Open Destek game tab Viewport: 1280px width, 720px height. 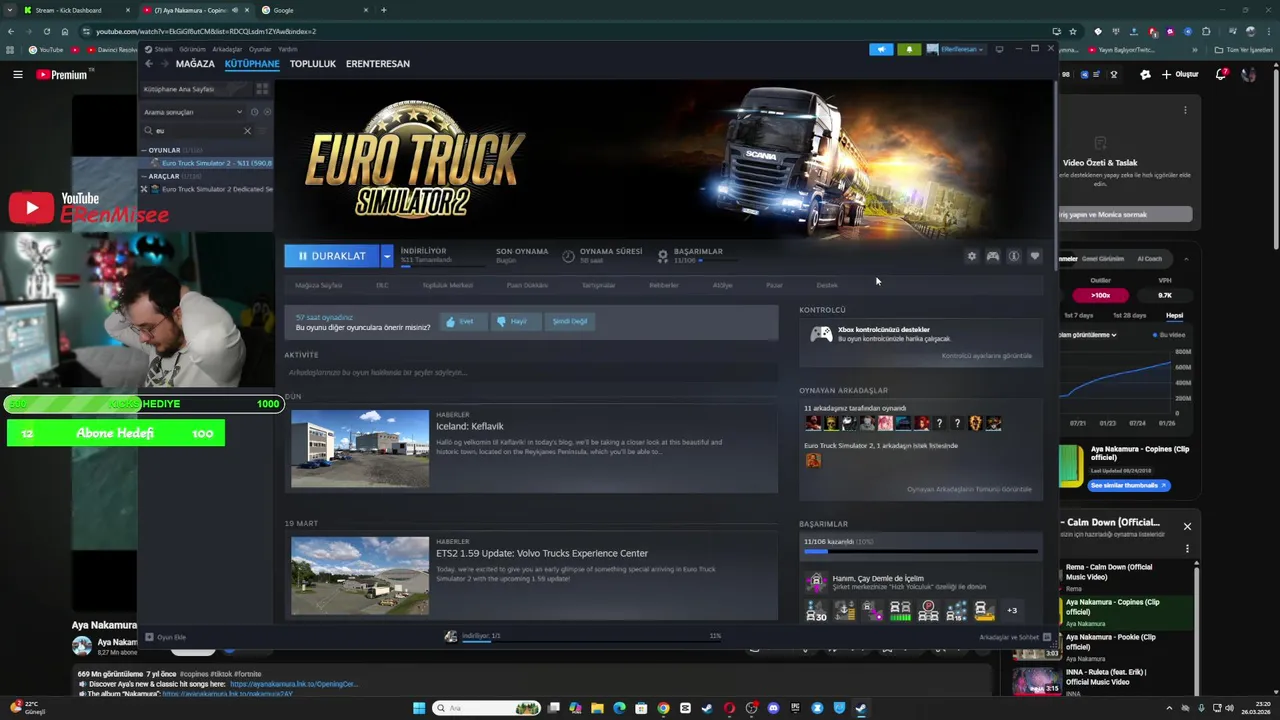pos(827,285)
